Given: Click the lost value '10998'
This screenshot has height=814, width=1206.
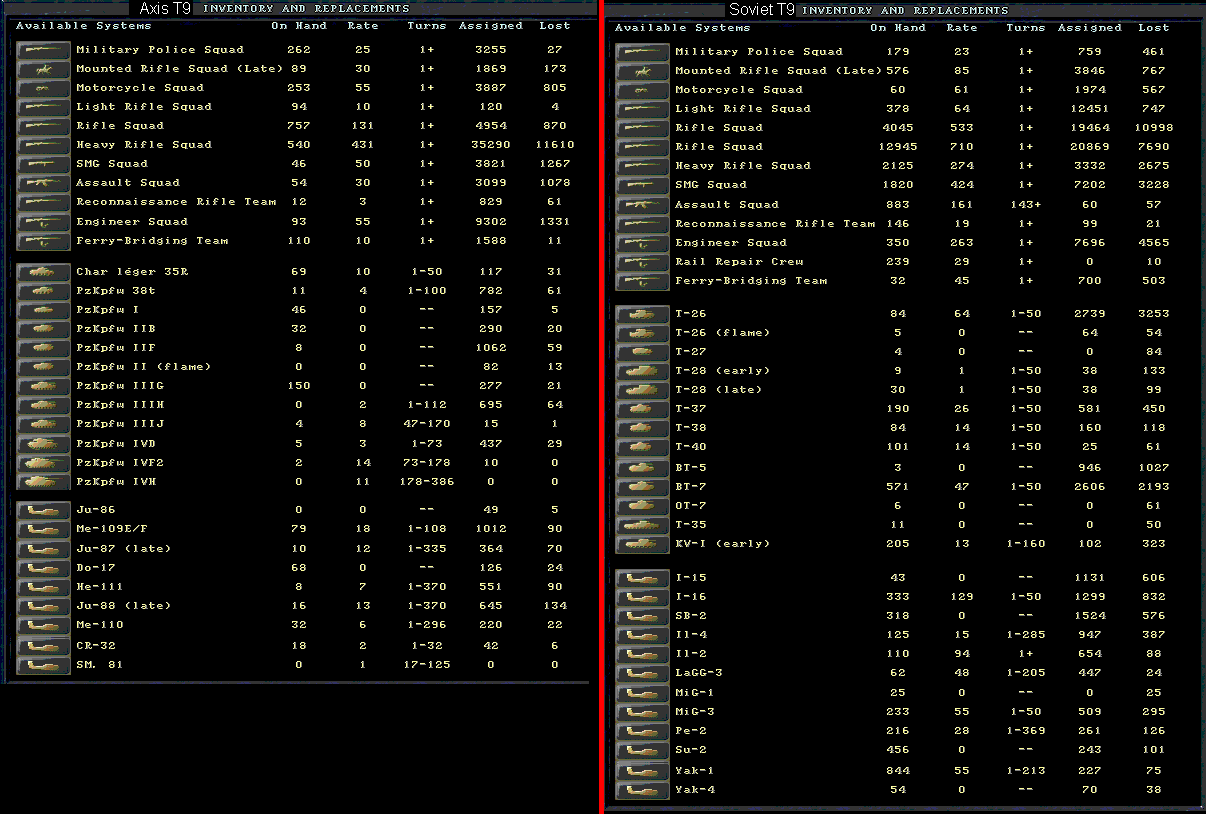Looking at the screenshot, I should click(1153, 128).
